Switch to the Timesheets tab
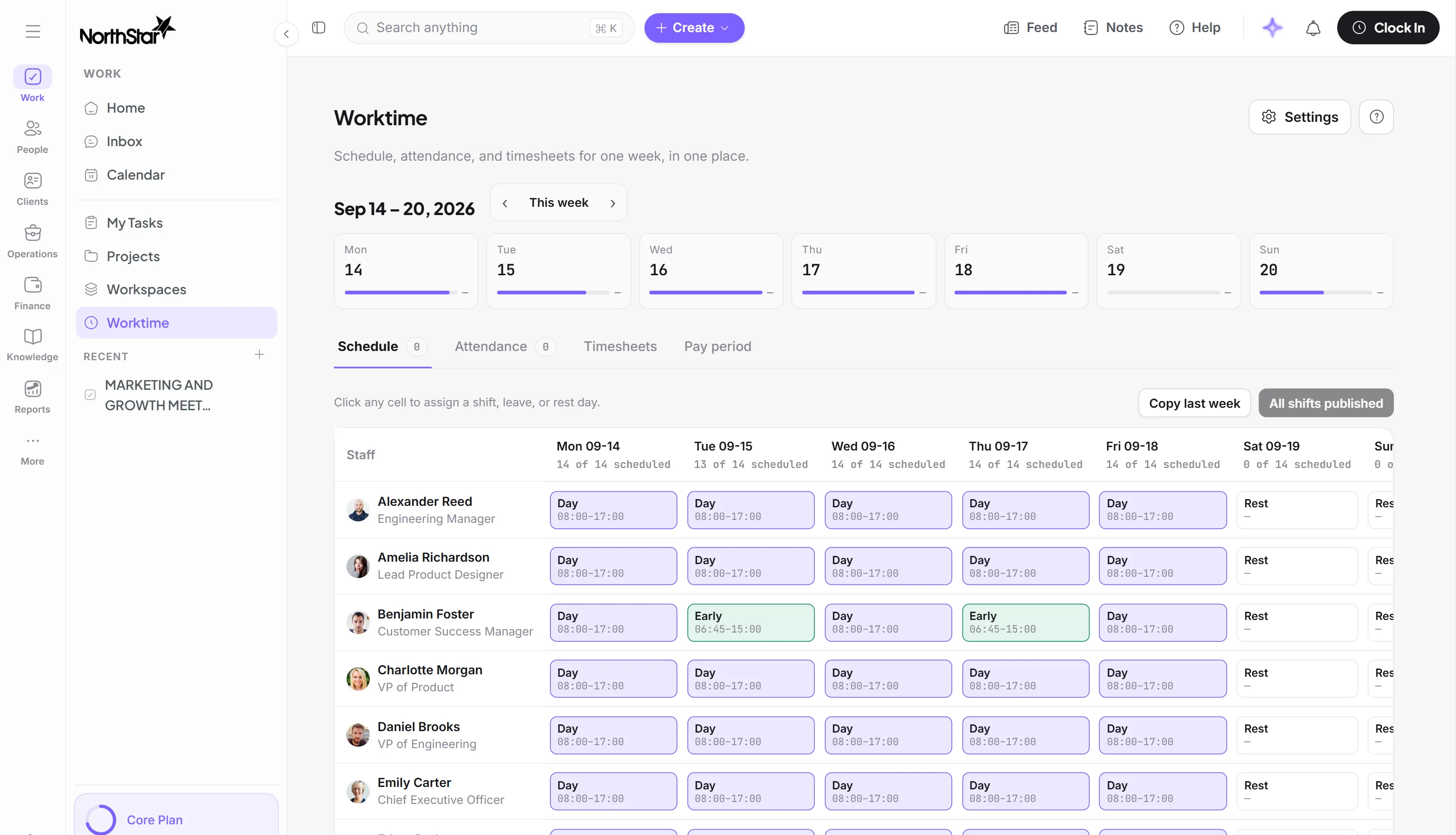The width and height of the screenshot is (1456, 835). 620,347
